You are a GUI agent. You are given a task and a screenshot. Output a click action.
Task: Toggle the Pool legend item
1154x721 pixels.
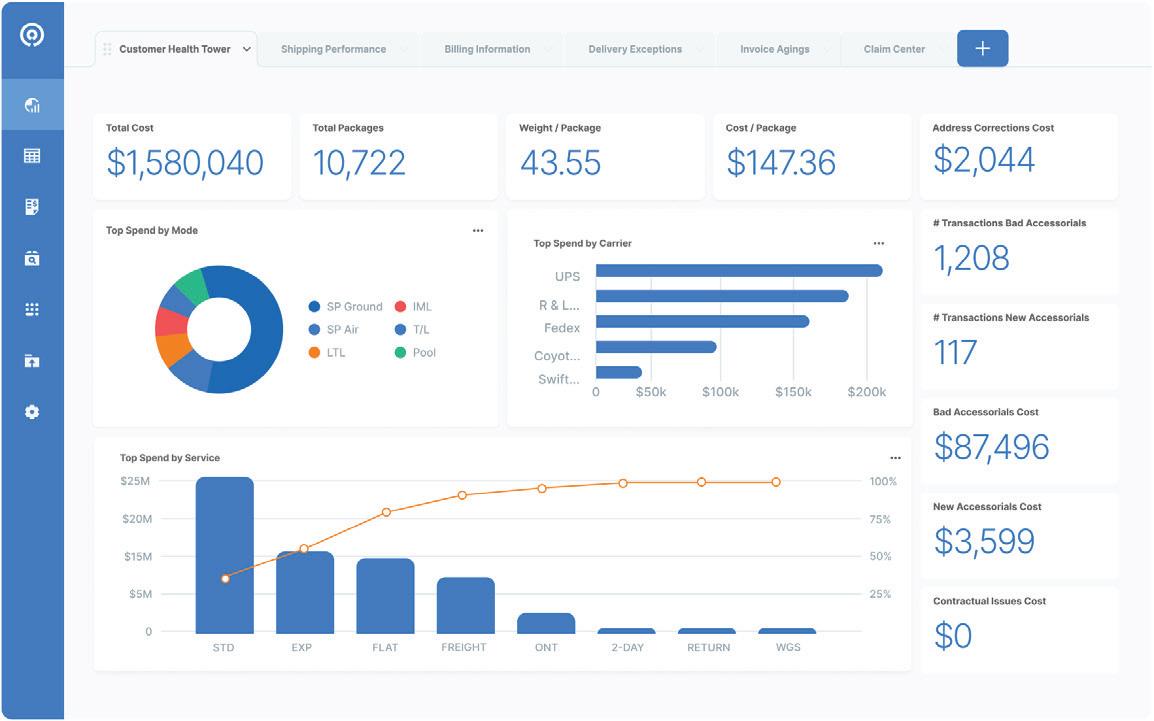(x=416, y=353)
